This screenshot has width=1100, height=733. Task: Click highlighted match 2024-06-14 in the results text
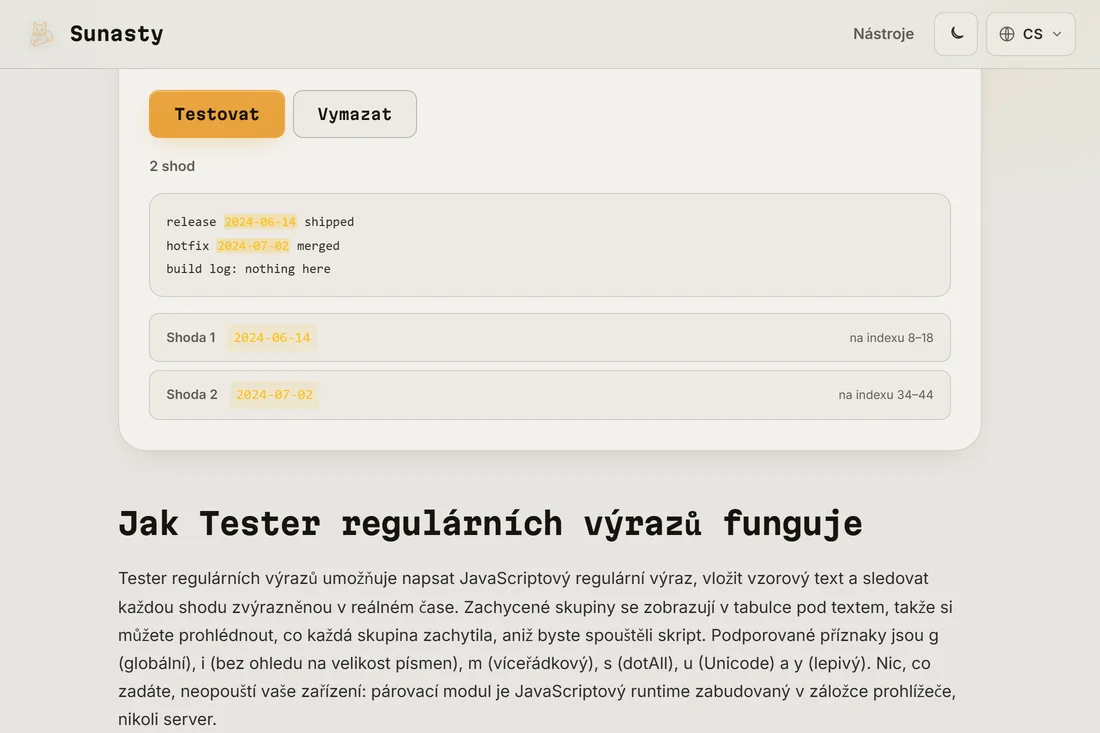pos(260,222)
